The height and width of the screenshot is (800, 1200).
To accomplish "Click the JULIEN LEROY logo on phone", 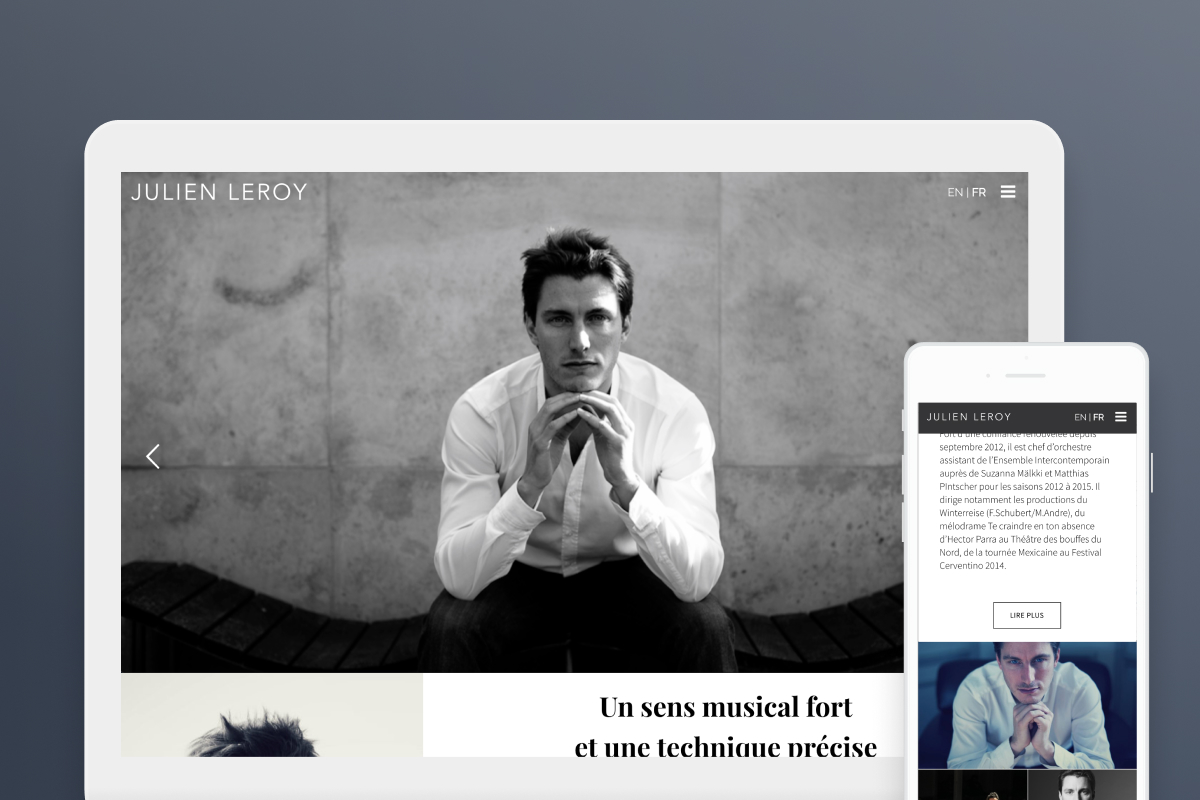I will coord(969,417).
